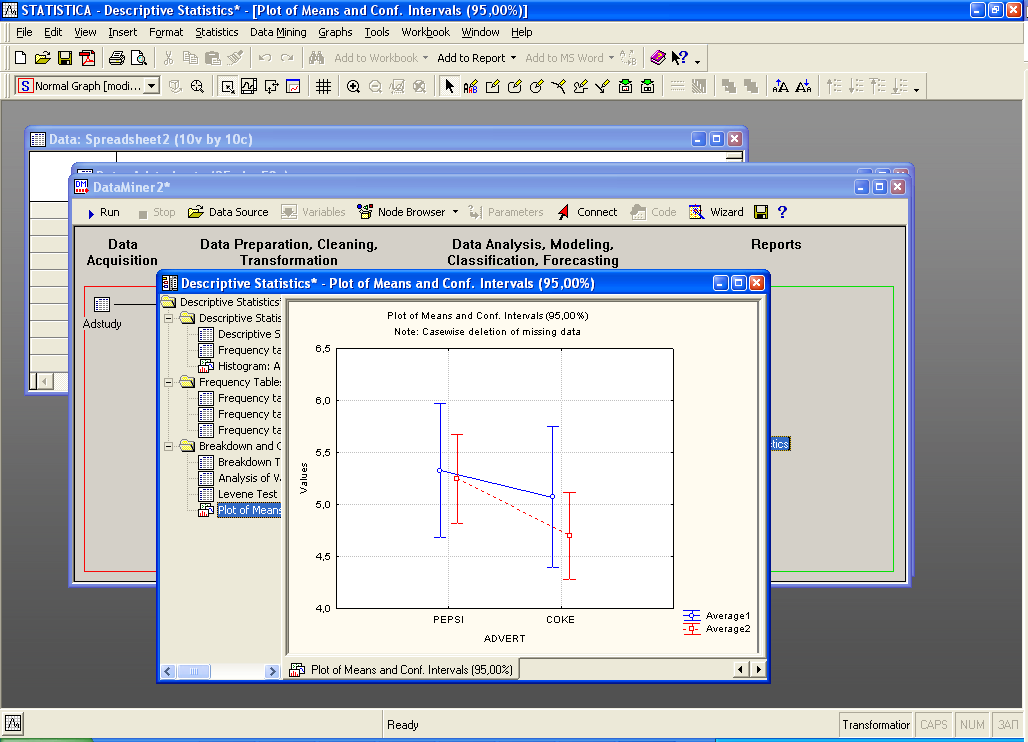
Task: Click the blue help question mark in DataMiner
Action: click(x=782, y=212)
